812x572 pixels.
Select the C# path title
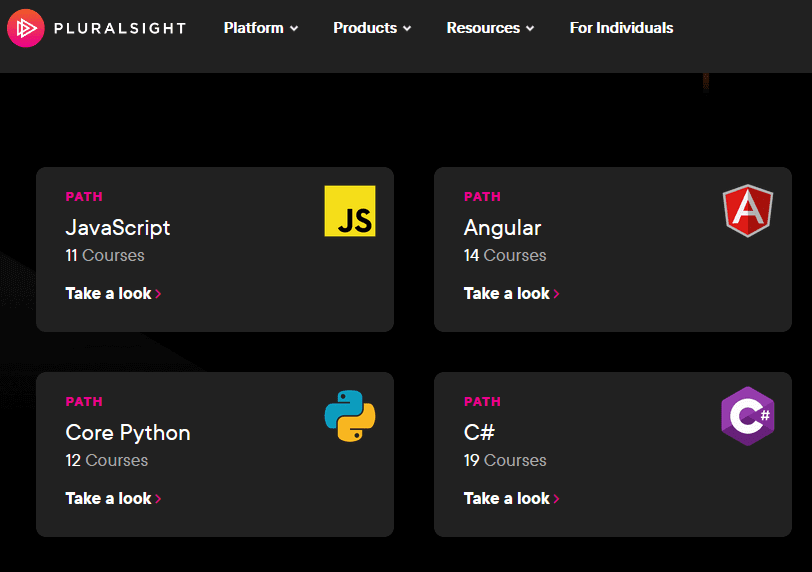coord(479,433)
